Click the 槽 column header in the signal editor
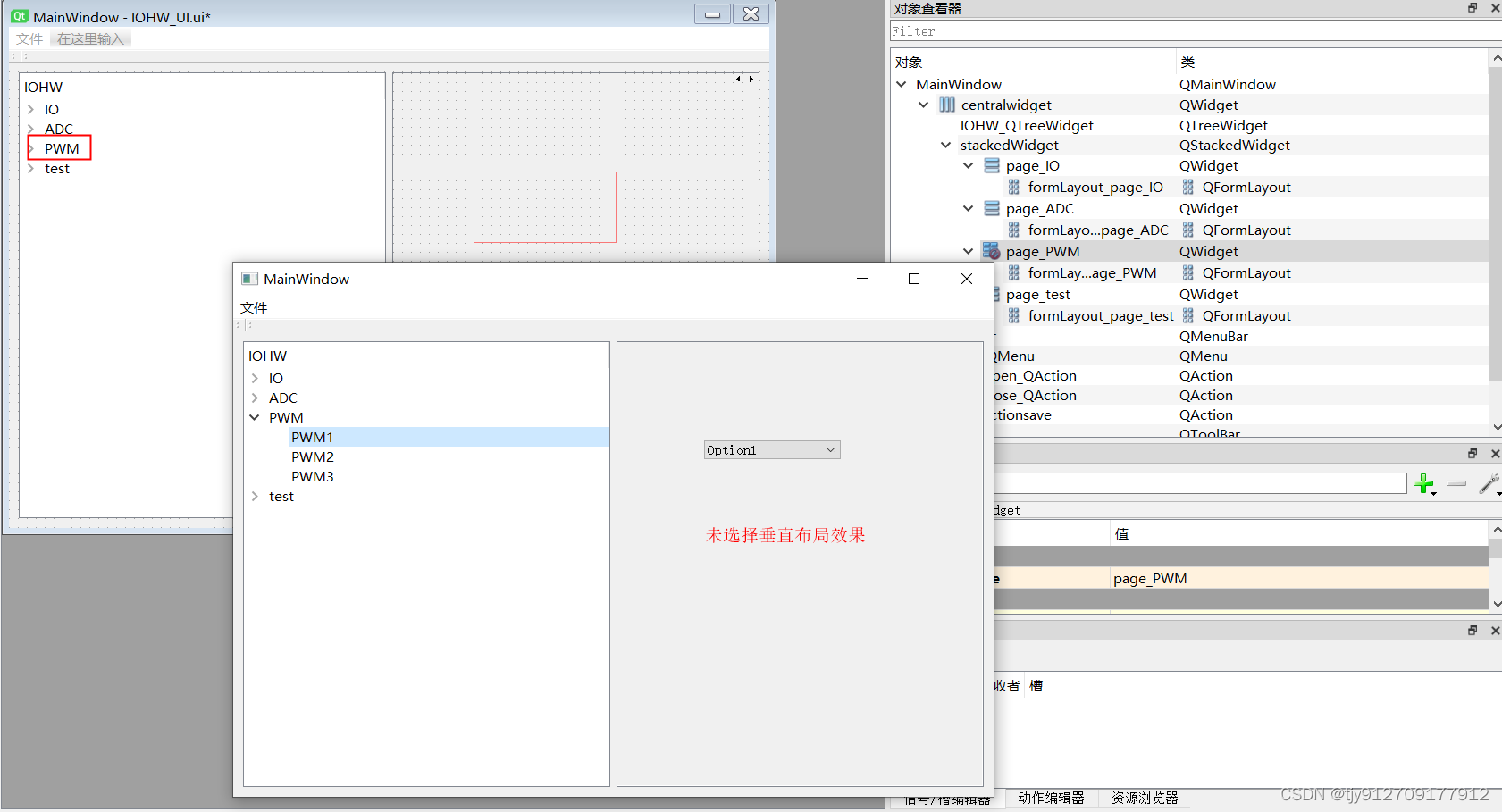Screen dimensions: 1502x812 pos(1036,686)
